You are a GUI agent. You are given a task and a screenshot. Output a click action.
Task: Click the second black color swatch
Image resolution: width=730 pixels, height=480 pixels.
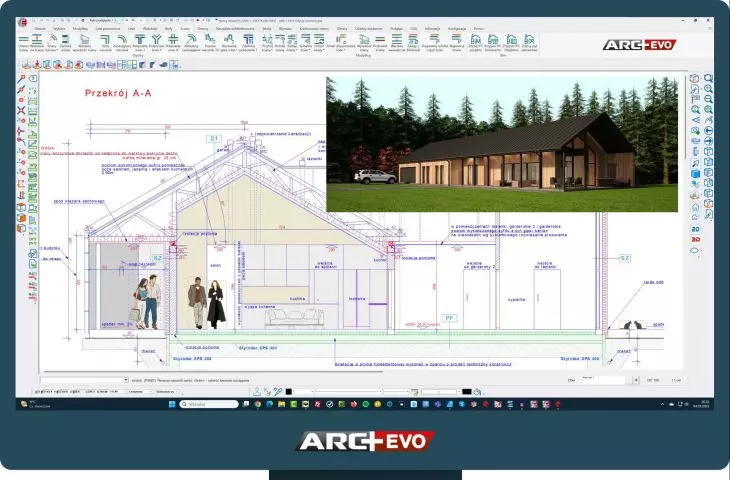click(467, 392)
